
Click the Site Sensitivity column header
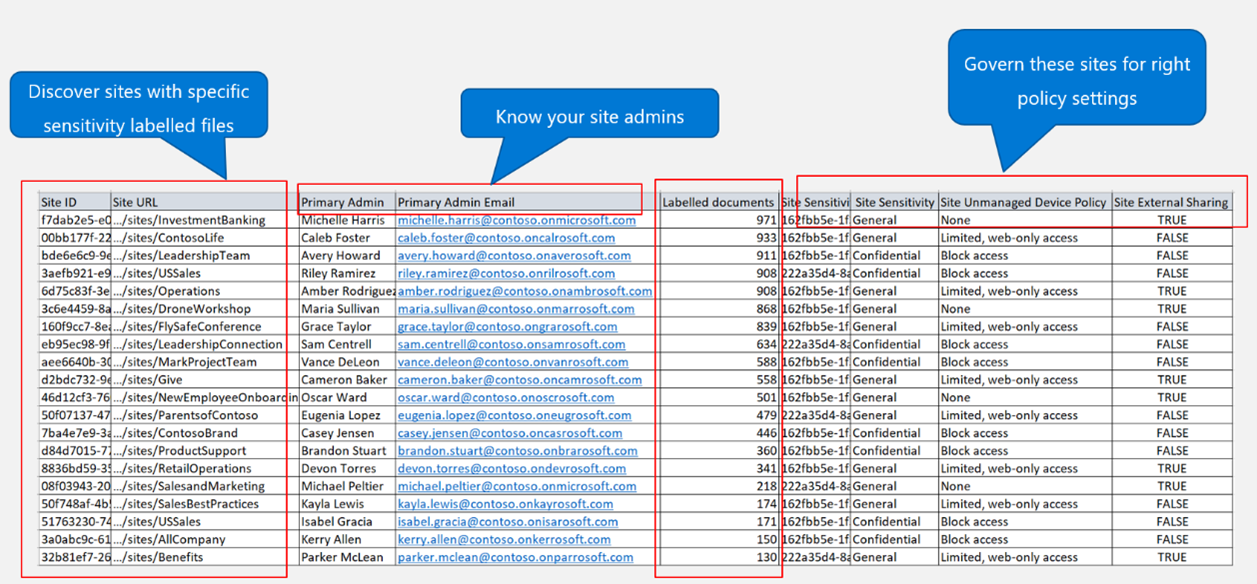[x=894, y=201]
